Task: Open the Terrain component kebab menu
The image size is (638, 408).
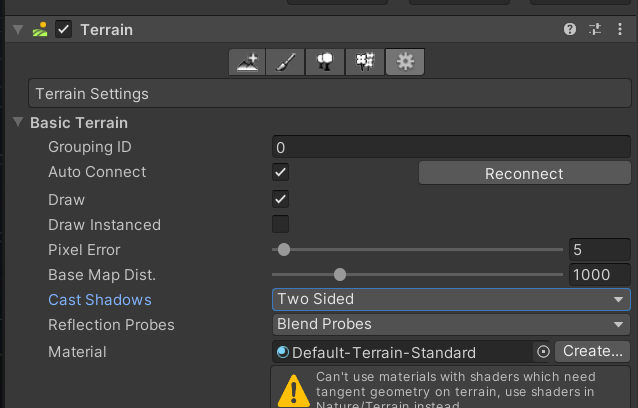Action: pos(620,29)
